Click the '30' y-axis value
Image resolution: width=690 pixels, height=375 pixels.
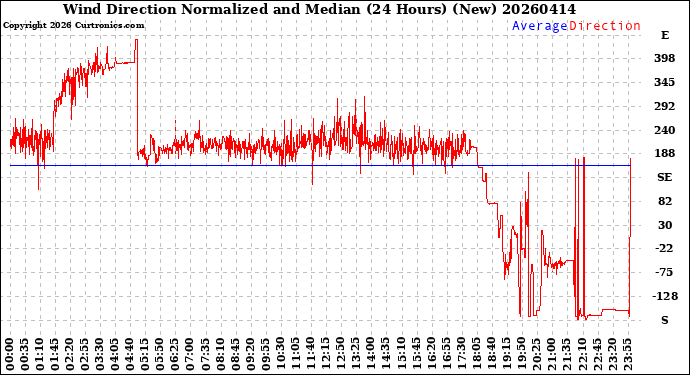(664, 225)
